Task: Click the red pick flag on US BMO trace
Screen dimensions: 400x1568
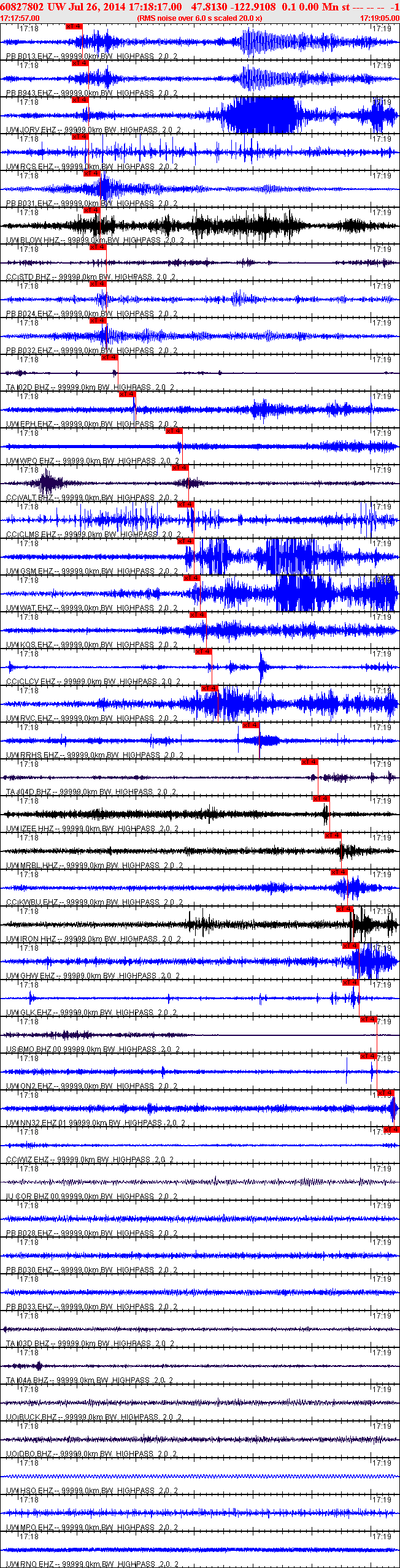Action: click(368, 1019)
